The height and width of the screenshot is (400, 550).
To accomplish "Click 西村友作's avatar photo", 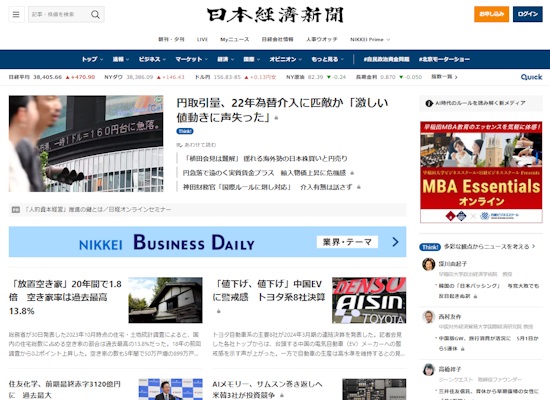I will (428, 317).
